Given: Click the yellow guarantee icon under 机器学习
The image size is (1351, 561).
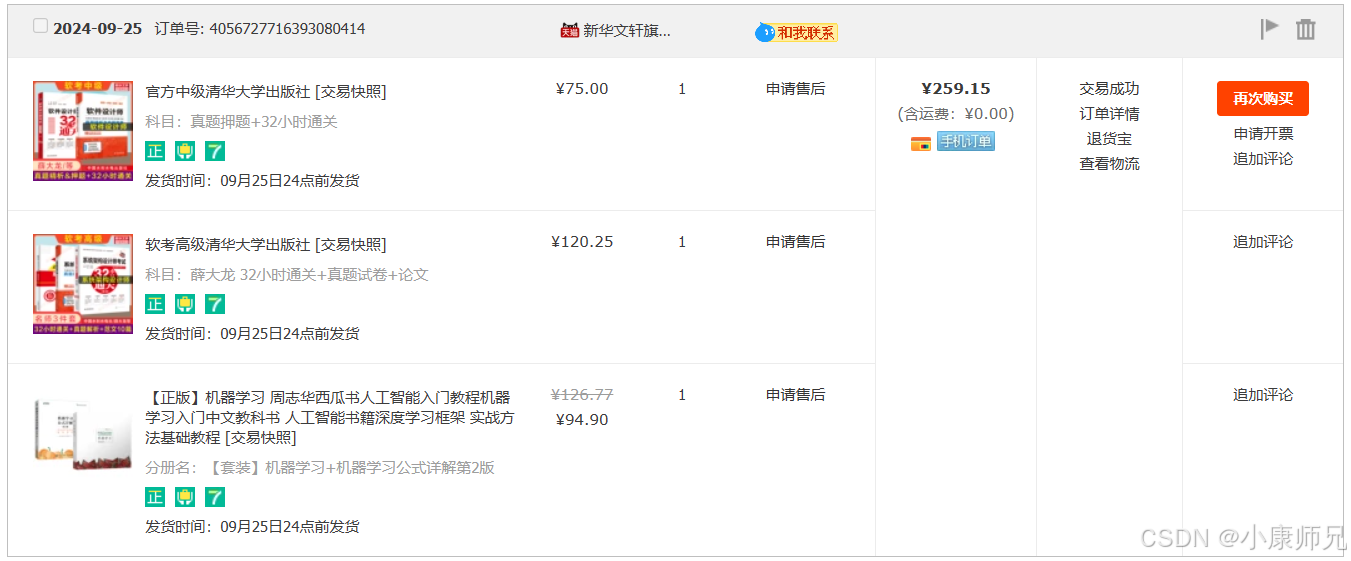Looking at the screenshot, I should pos(185,497).
